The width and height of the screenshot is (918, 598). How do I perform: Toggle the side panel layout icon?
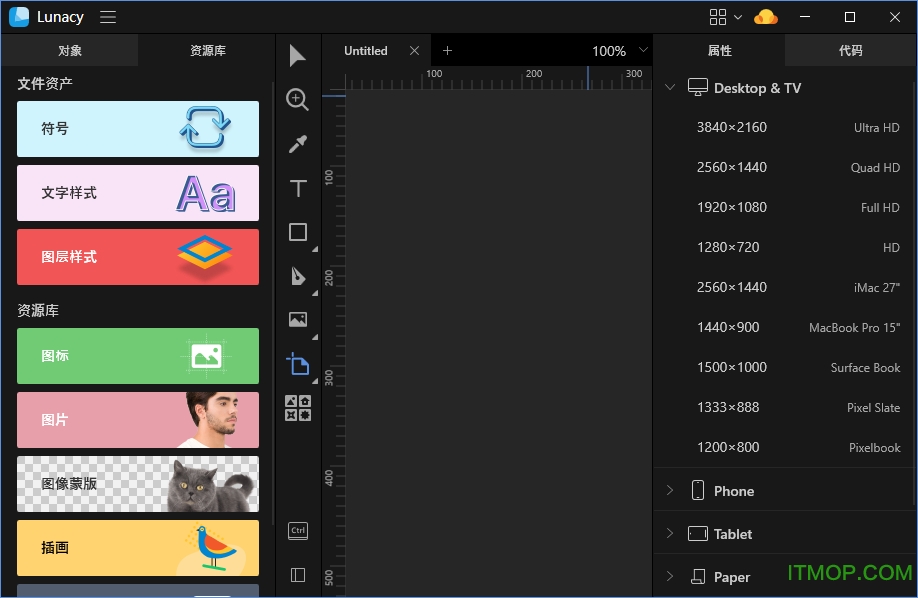pyautogui.click(x=298, y=575)
